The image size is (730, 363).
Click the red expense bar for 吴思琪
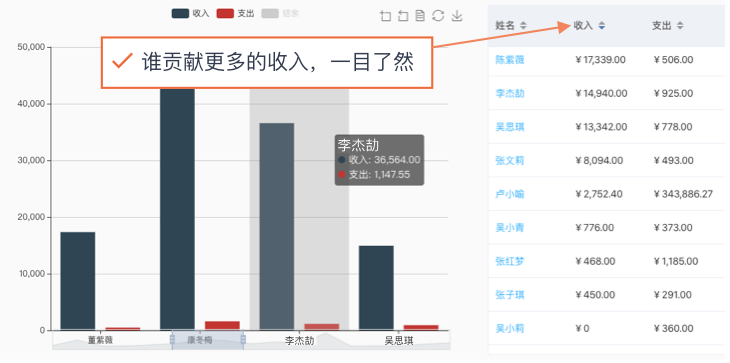coord(421,328)
